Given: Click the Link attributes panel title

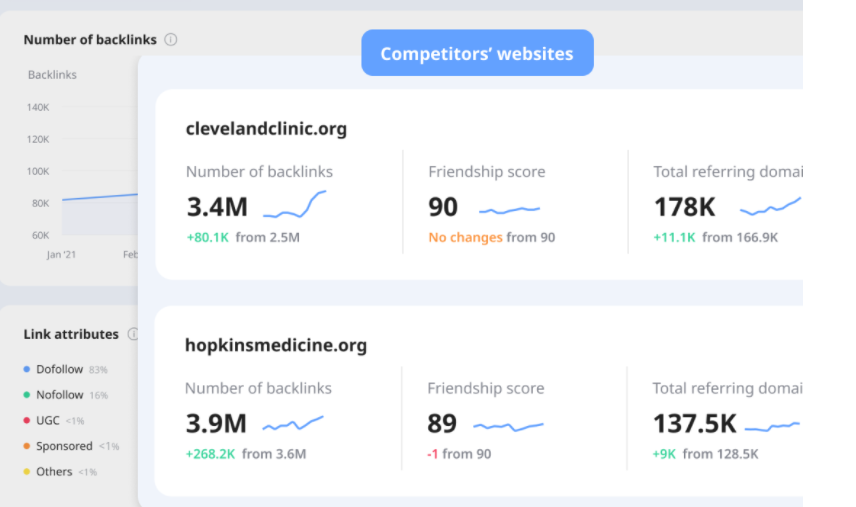Looking at the screenshot, I should [71, 334].
